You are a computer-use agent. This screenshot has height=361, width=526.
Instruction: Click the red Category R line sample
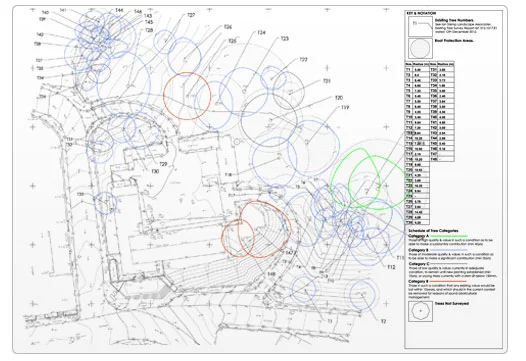[x=448, y=281]
